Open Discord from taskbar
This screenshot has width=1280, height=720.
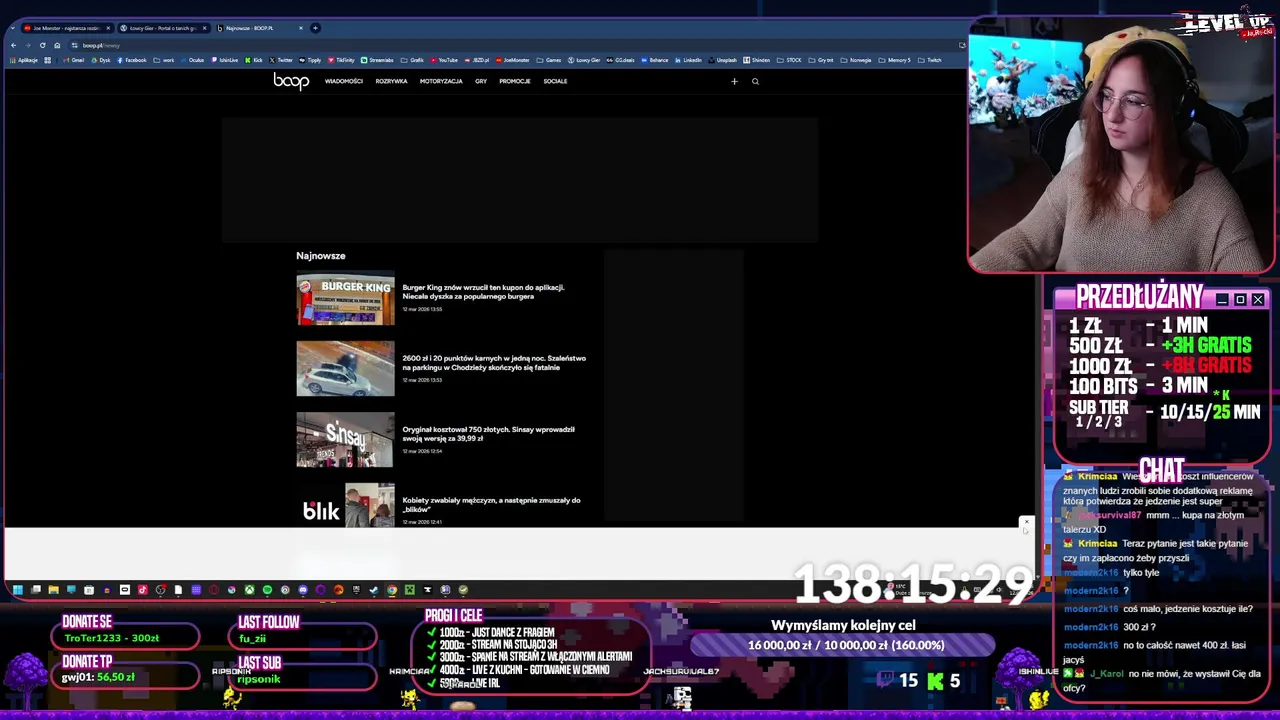[303, 590]
